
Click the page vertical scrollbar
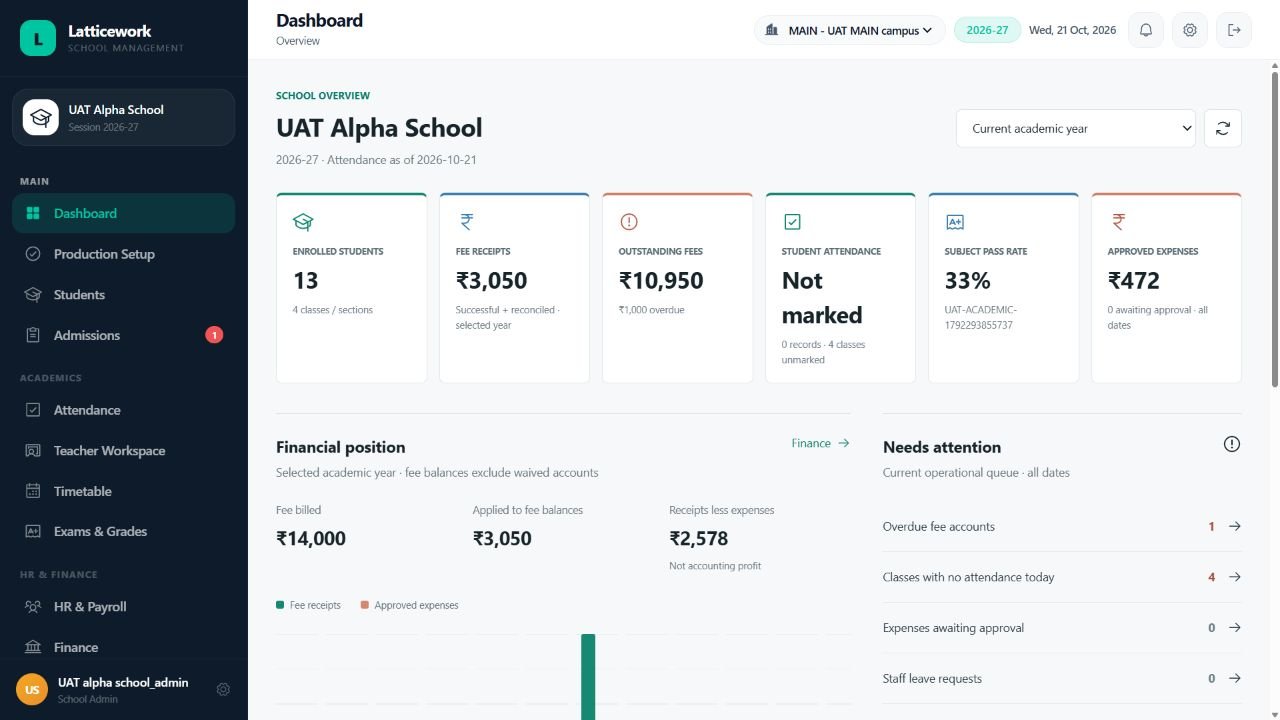pos(1274,230)
